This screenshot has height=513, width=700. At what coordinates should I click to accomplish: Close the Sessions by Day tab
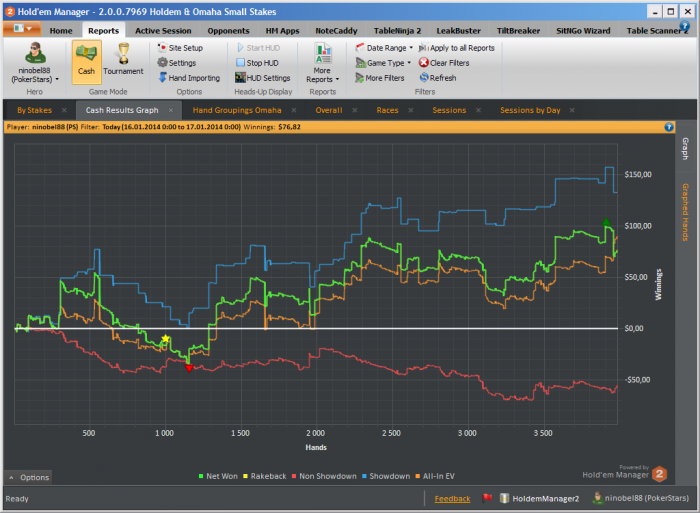572,110
